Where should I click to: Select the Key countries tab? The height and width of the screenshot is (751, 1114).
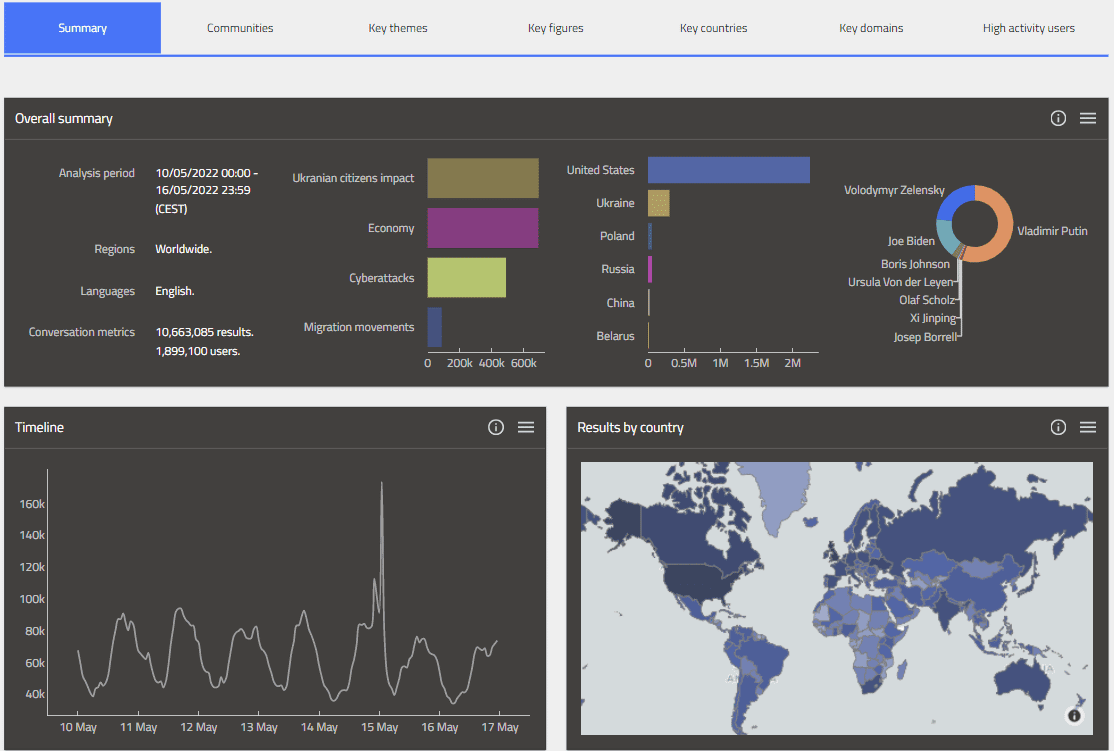[713, 28]
